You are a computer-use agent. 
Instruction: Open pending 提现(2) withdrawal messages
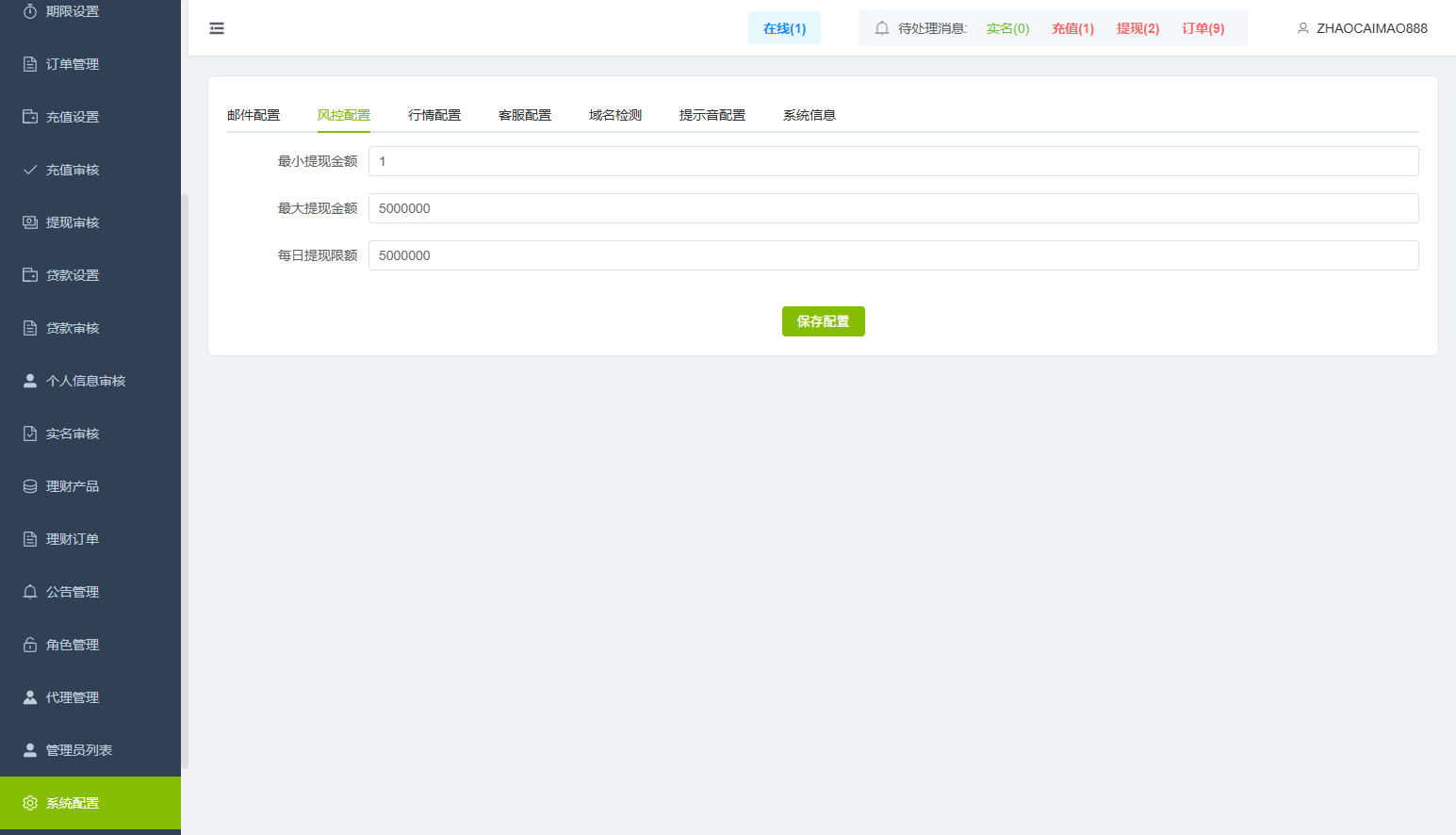1137,28
